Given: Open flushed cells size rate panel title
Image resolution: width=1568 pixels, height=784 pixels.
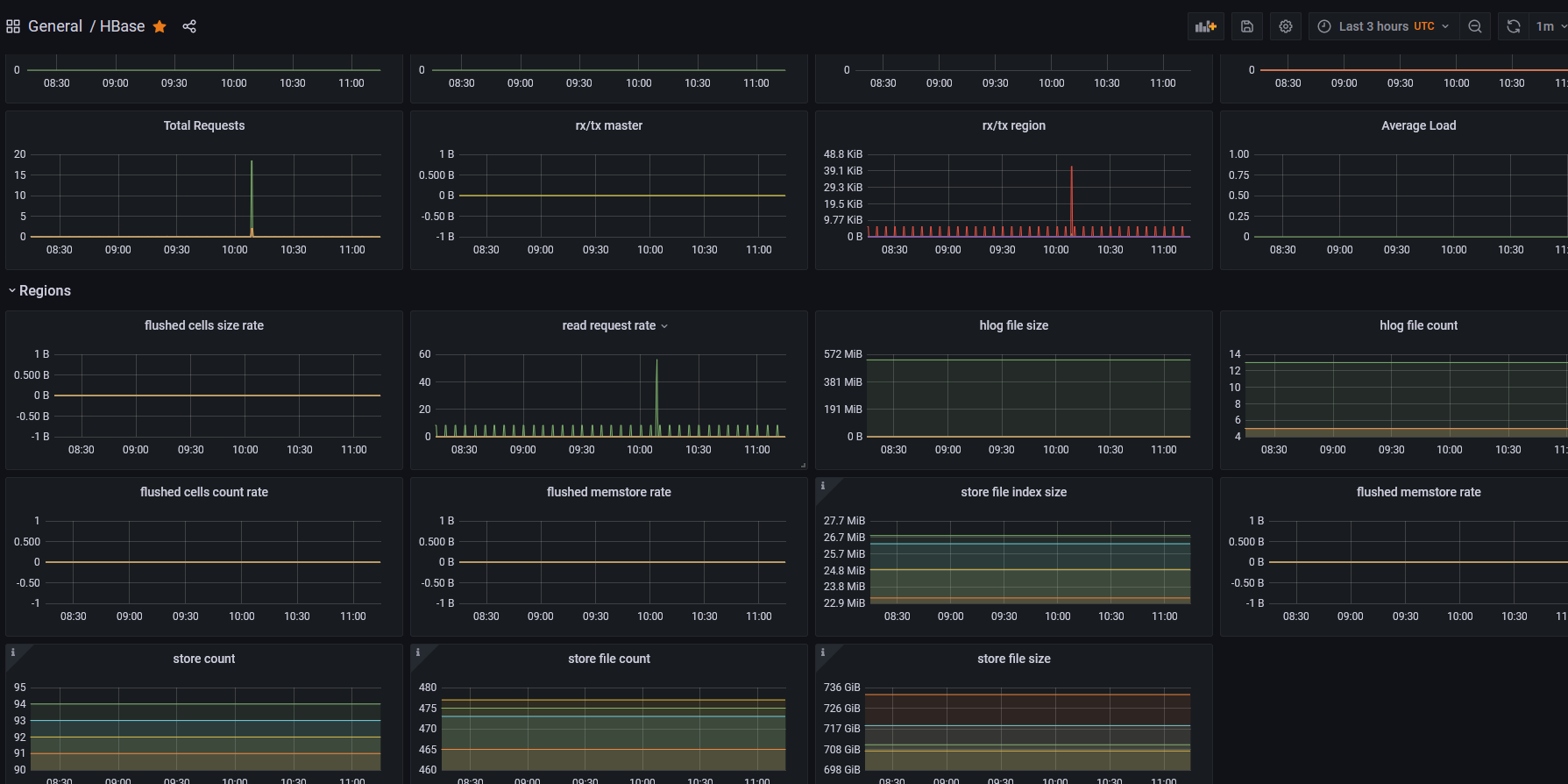Looking at the screenshot, I should [204, 325].
